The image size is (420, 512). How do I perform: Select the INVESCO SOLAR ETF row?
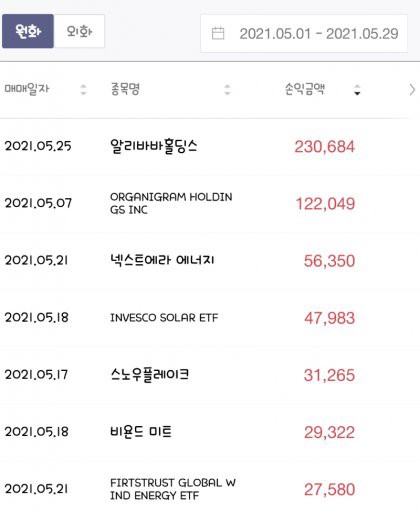(x=210, y=318)
